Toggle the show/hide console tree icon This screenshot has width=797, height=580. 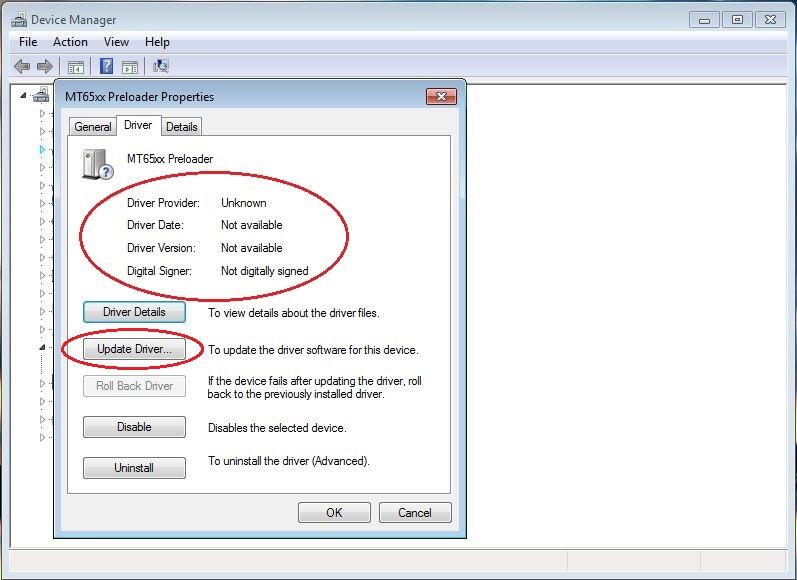coord(76,67)
